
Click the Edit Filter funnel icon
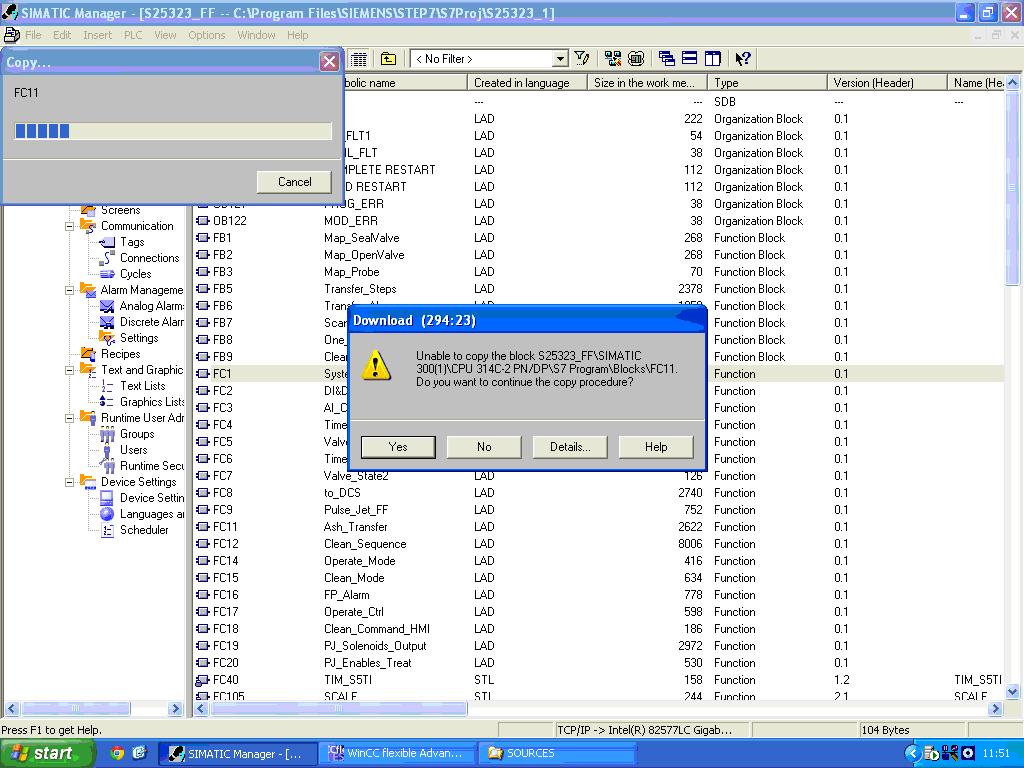pyautogui.click(x=581, y=59)
